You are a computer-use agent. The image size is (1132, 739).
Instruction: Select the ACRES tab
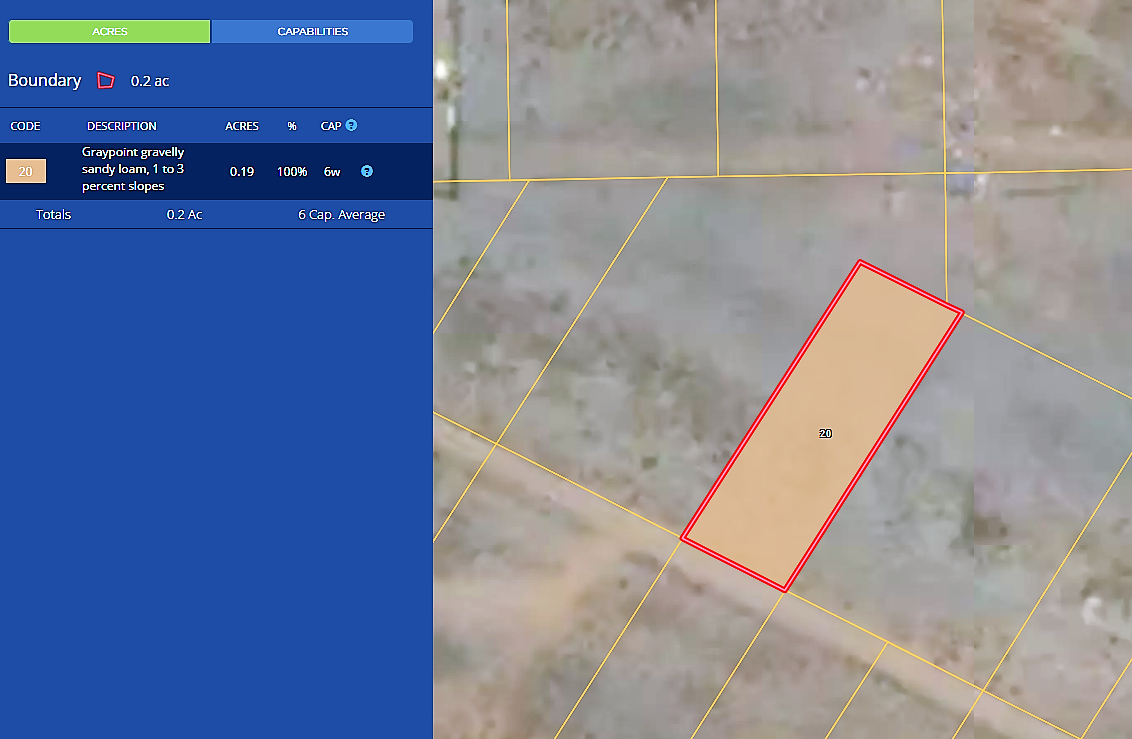tap(110, 32)
